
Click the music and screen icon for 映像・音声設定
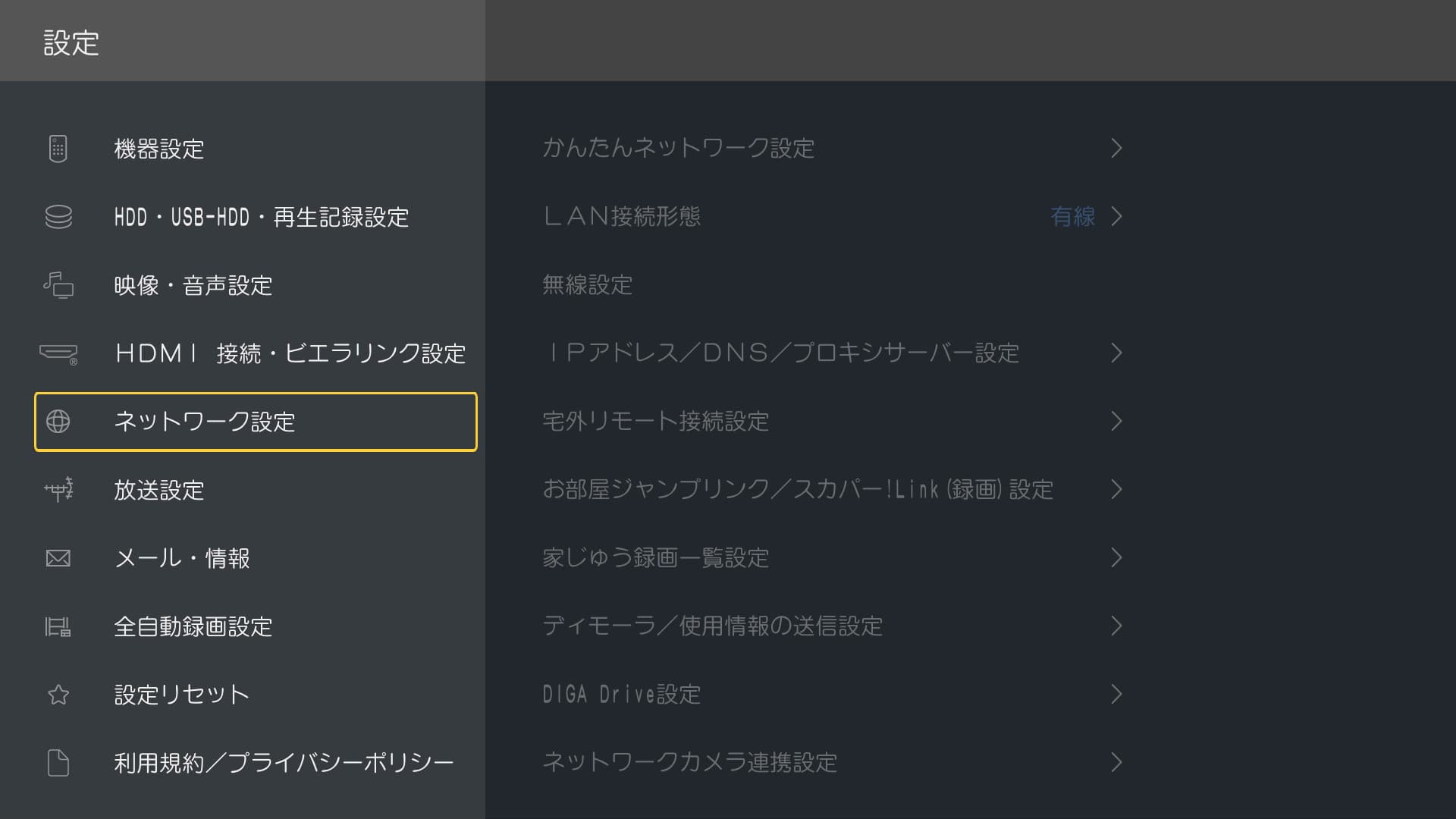point(58,285)
